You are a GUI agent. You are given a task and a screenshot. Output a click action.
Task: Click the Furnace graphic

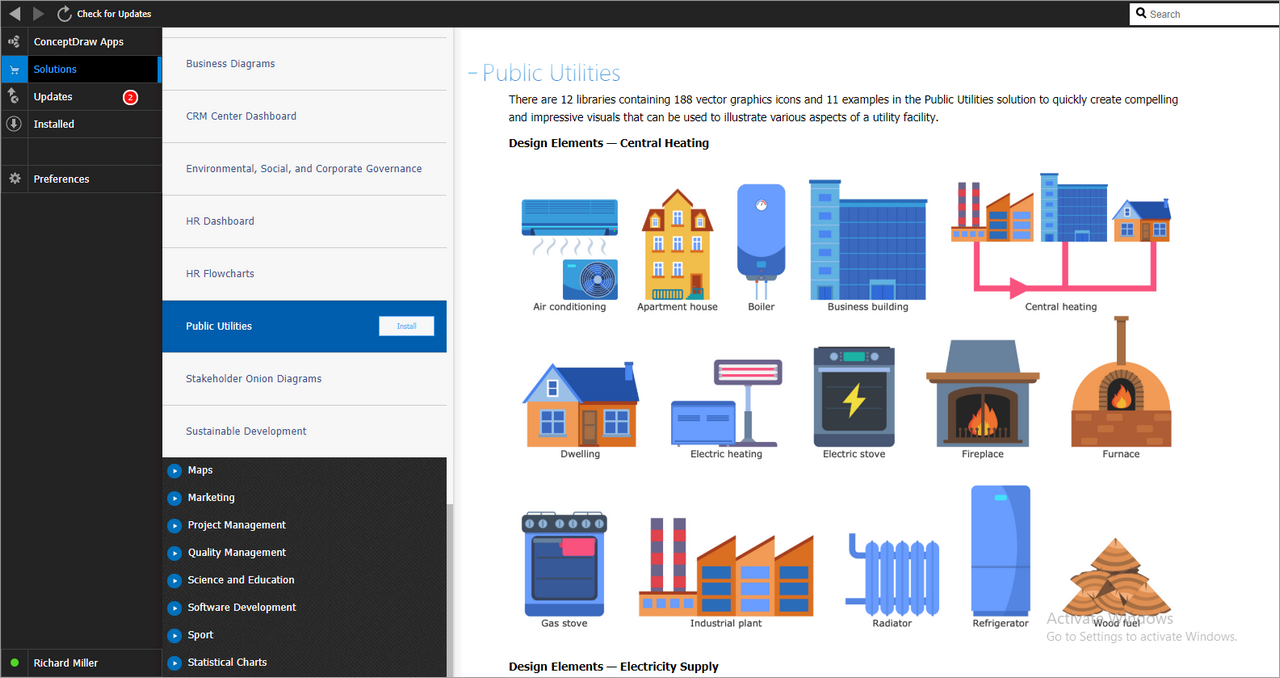[x=1121, y=382]
